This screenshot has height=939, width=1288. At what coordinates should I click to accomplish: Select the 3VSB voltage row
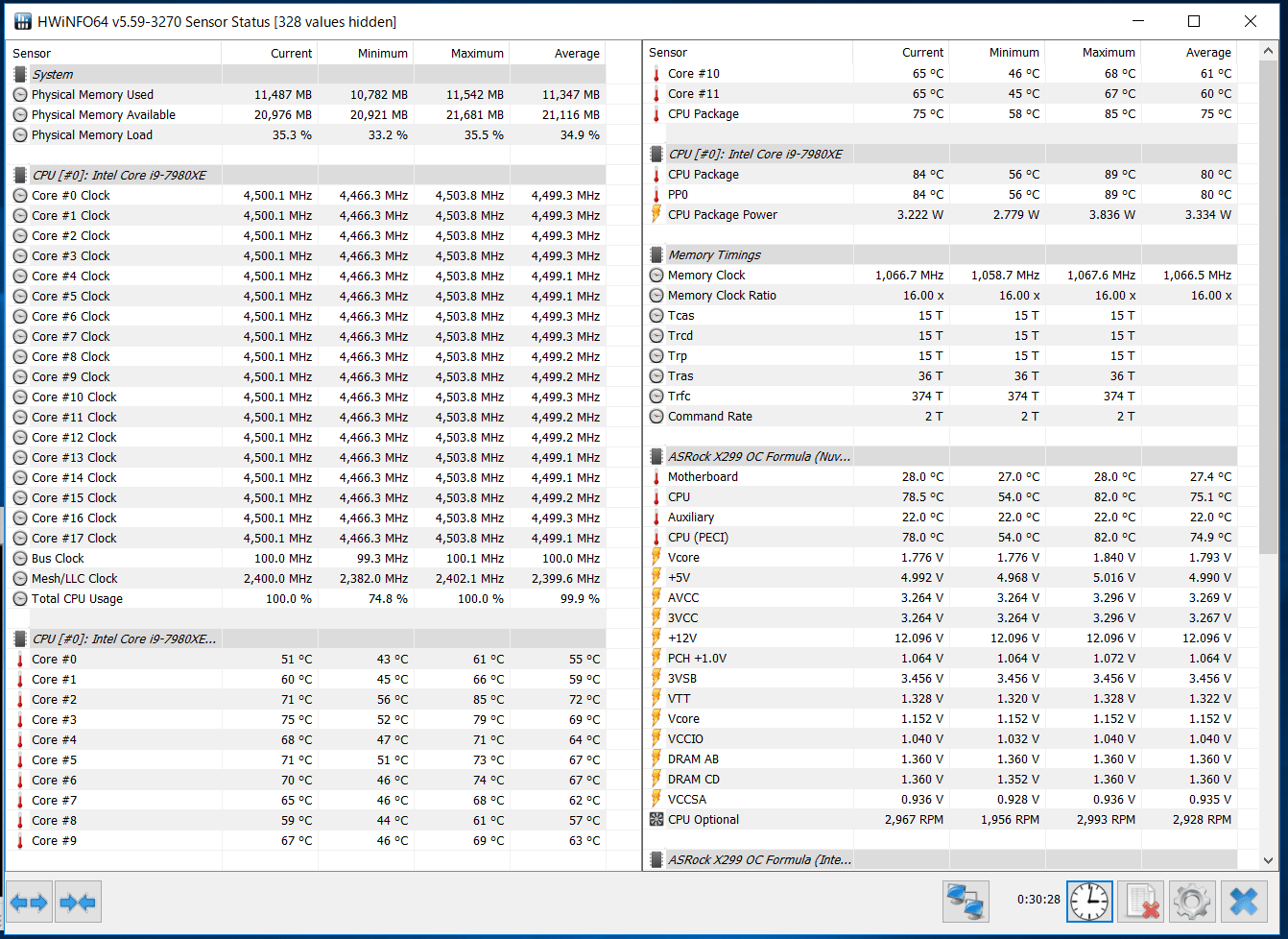[941, 678]
